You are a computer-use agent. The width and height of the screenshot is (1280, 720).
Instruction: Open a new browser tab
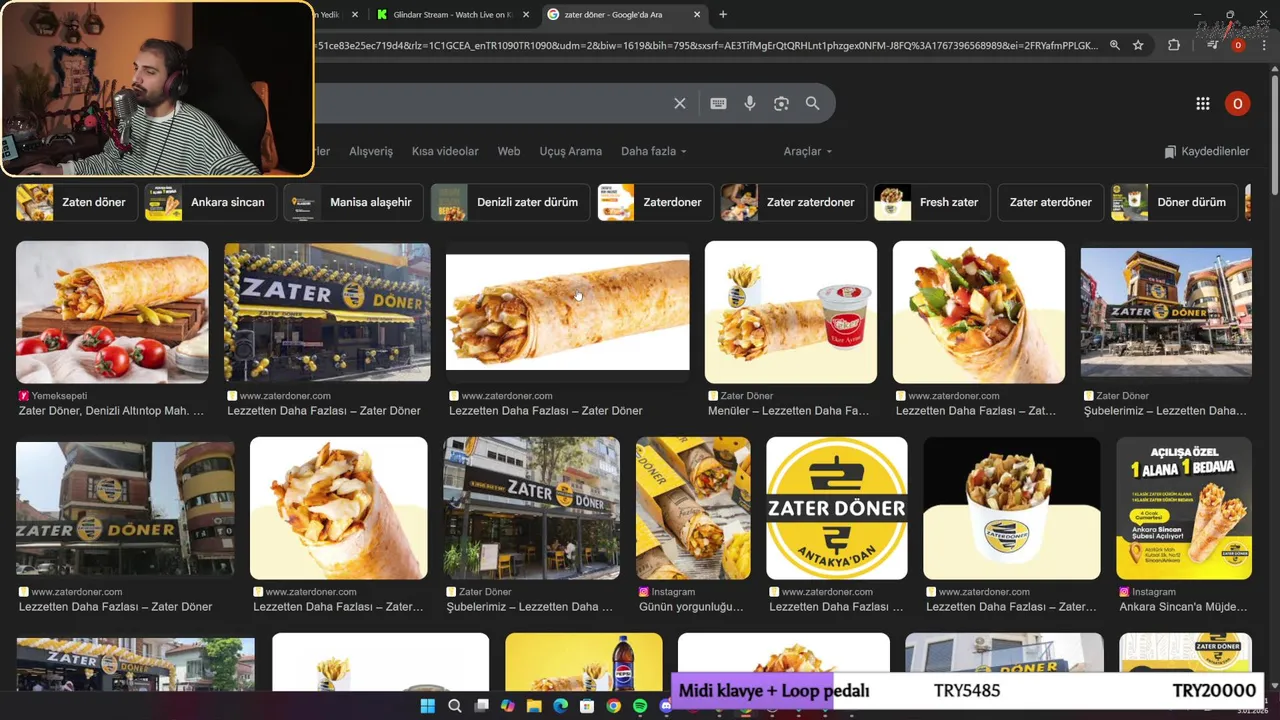pyautogui.click(x=723, y=14)
